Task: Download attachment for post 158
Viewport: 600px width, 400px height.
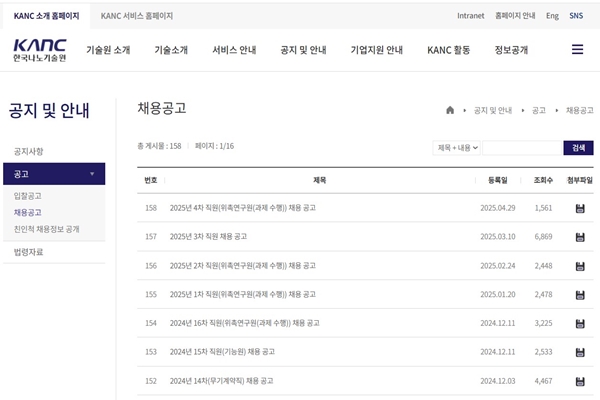Action: pyautogui.click(x=580, y=208)
